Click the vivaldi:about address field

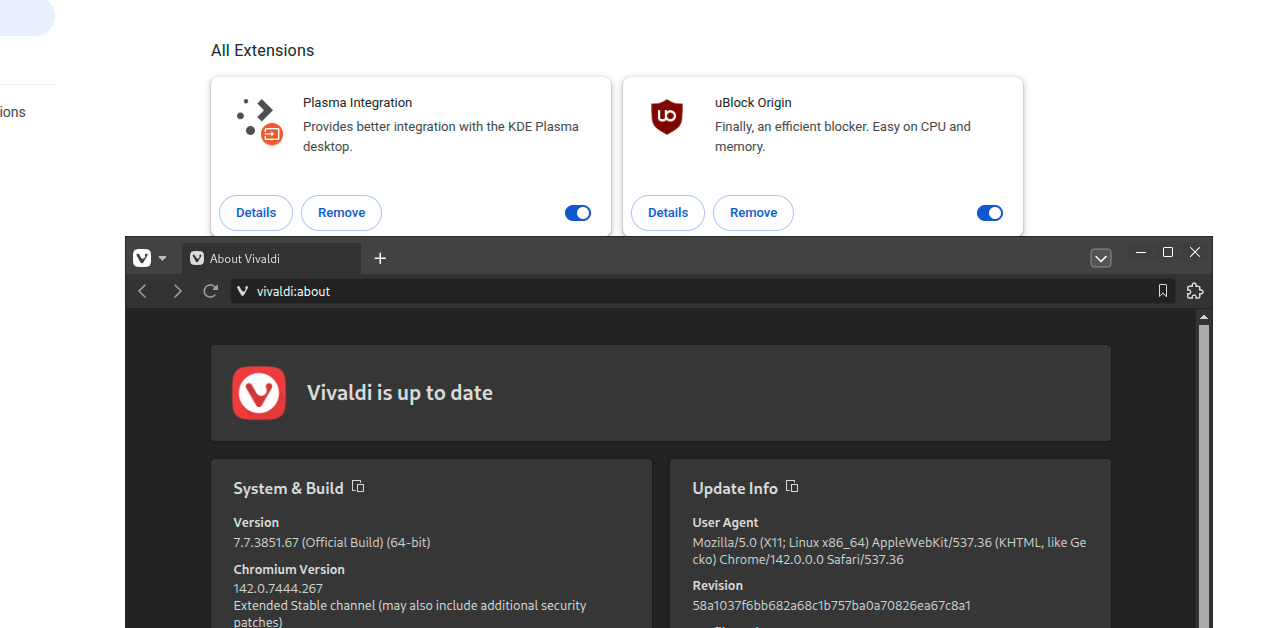tap(703, 291)
